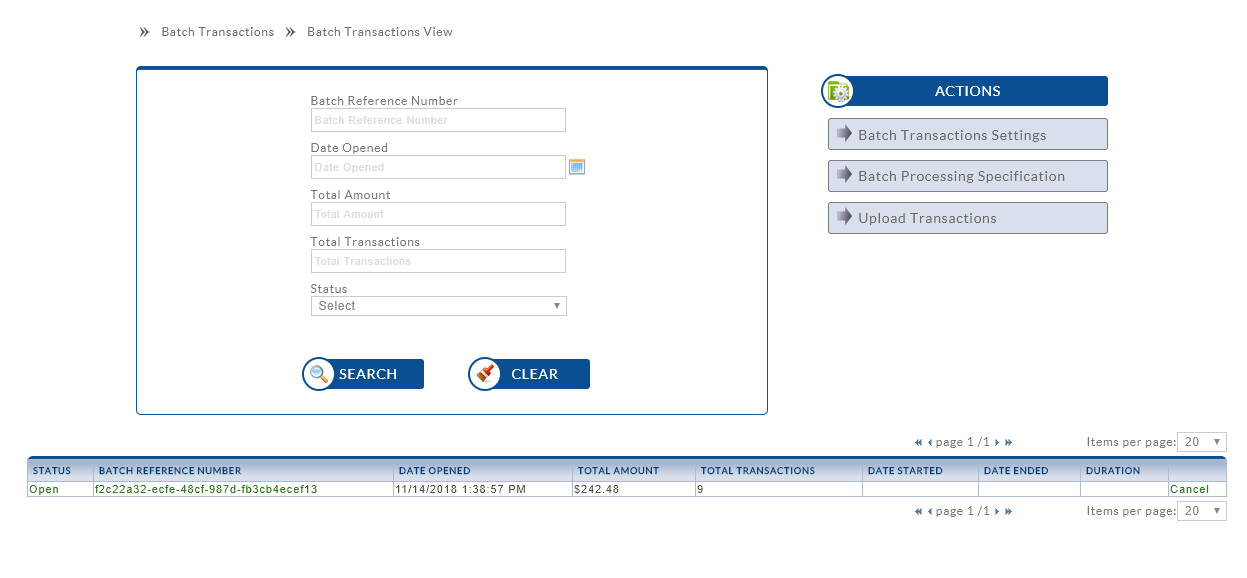1247x578 pixels.
Task: Go to next page using bottom pager arrow
Action: pyautogui.click(x=997, y=512)
